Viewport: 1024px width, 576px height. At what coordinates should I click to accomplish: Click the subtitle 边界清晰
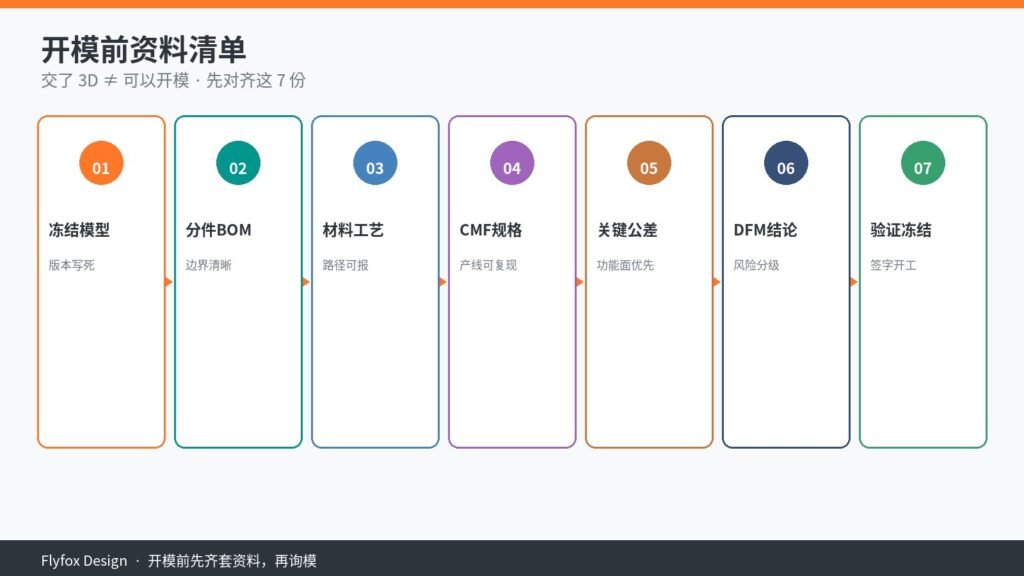pos(208,265)
